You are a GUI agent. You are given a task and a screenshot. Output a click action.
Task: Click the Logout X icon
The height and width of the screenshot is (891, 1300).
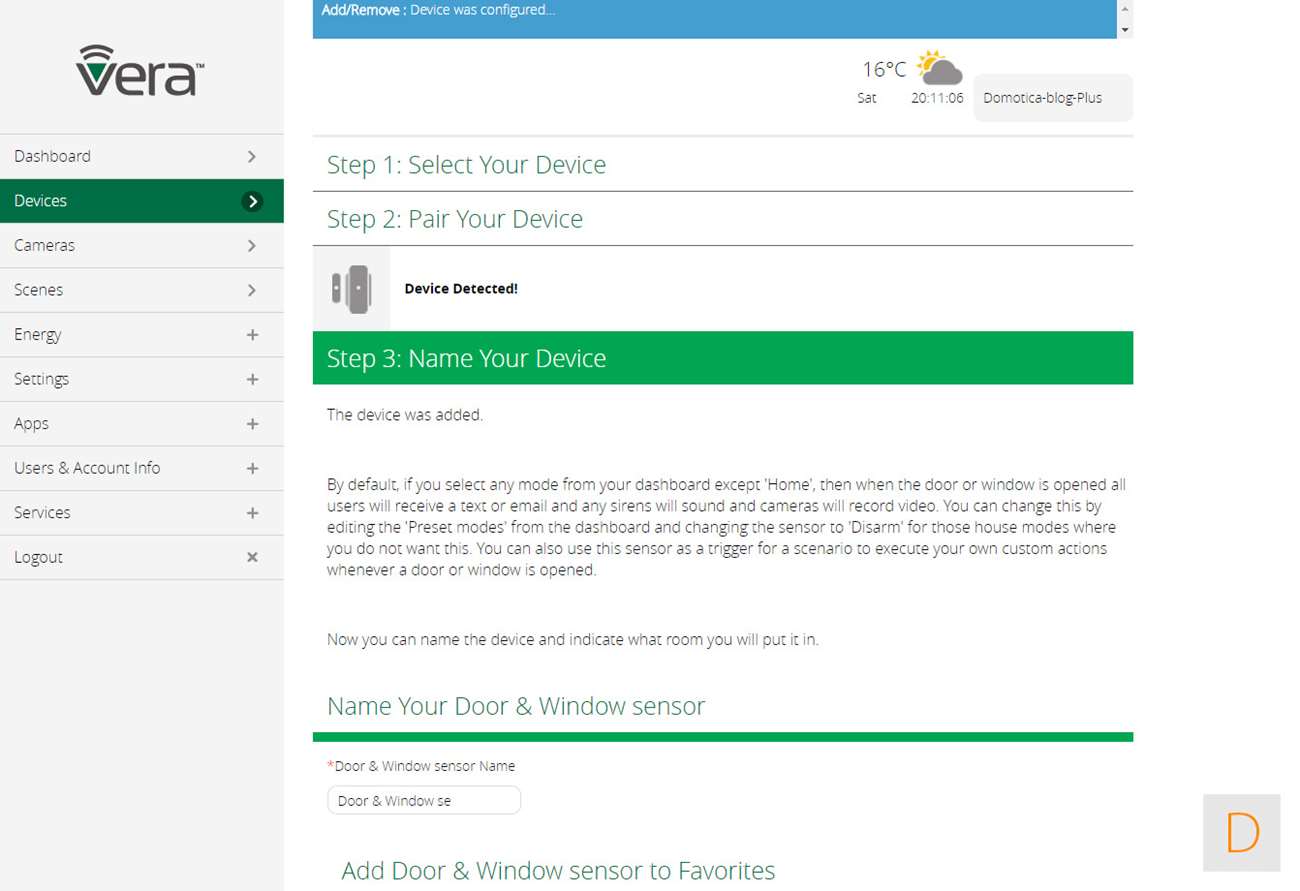(252, 557)
